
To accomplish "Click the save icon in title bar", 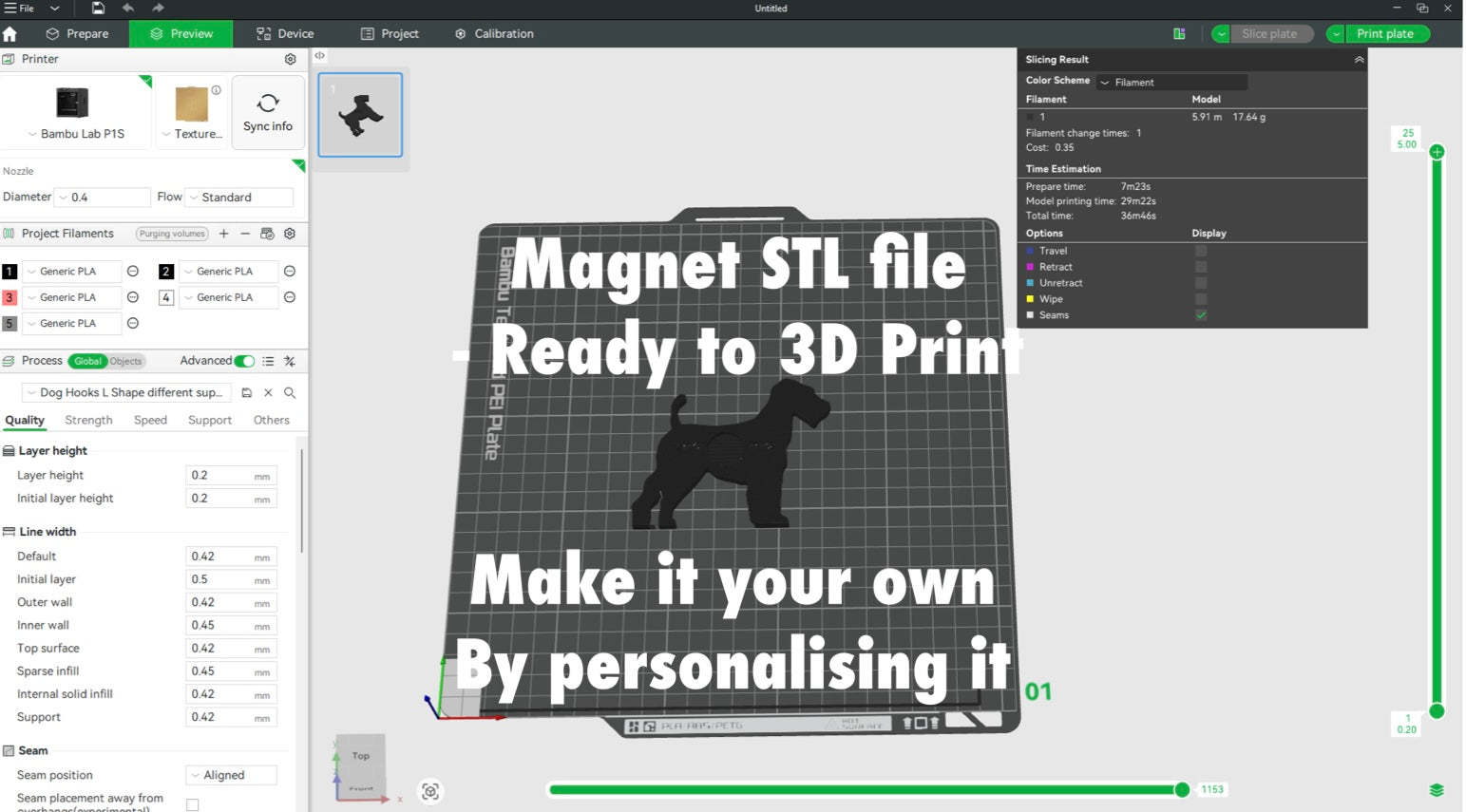I will coord(98,9).
